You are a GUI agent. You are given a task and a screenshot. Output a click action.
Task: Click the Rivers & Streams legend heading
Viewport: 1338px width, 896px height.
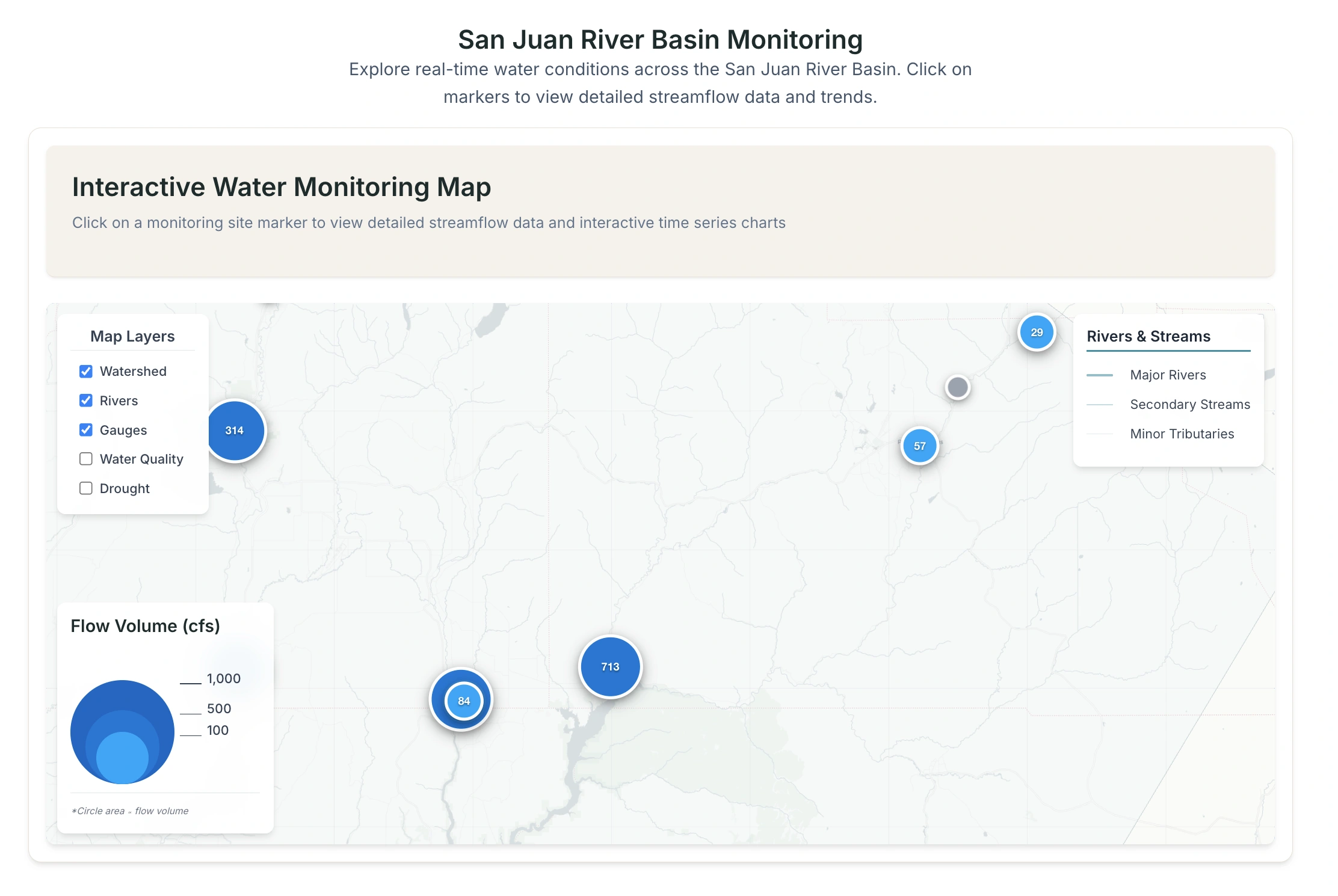(1148, 337)
